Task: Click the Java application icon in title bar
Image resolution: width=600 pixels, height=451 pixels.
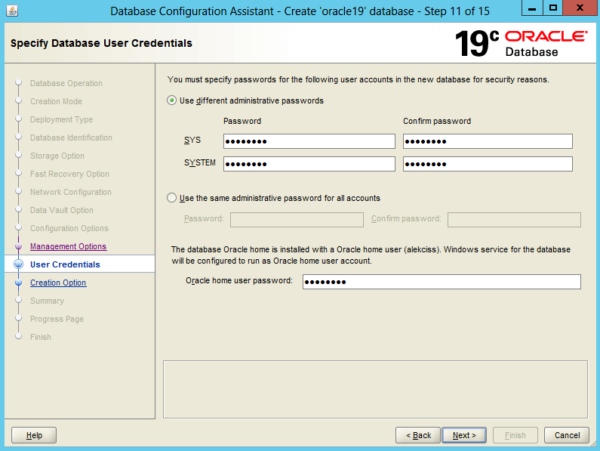Action: [x=12, y=11]
